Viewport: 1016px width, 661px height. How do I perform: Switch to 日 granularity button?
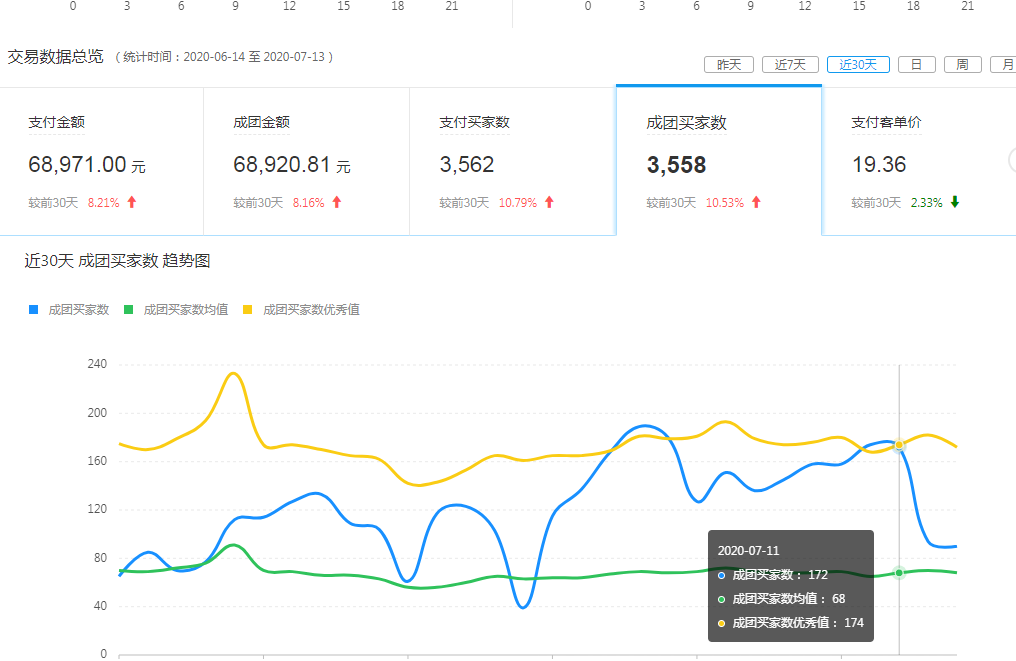[916, 65]
